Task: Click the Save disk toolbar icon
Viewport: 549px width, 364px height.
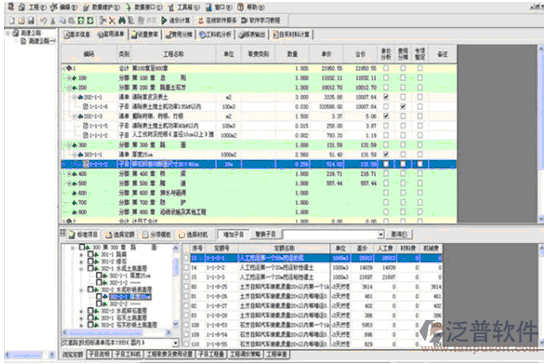Action: [x=31, y=21]
